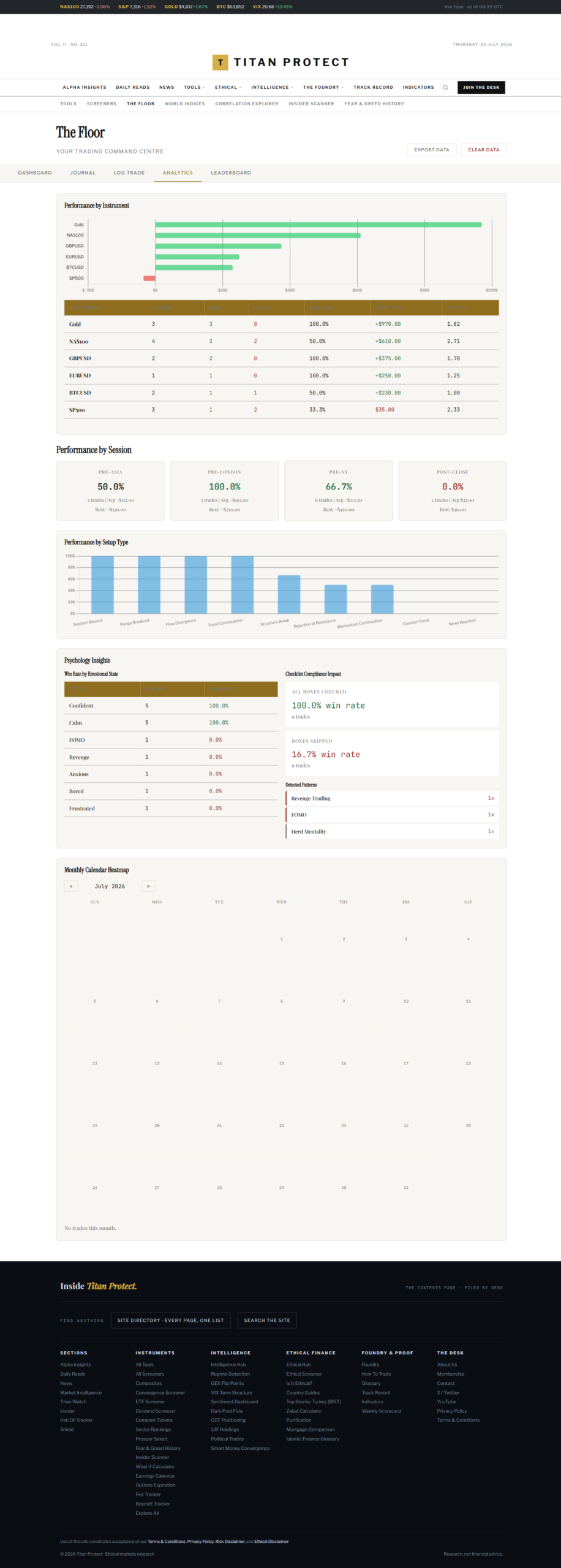Open the search magnifier icon
Image resolution: width=561 pixels, height=1568 pixels.
pos(445,88)
